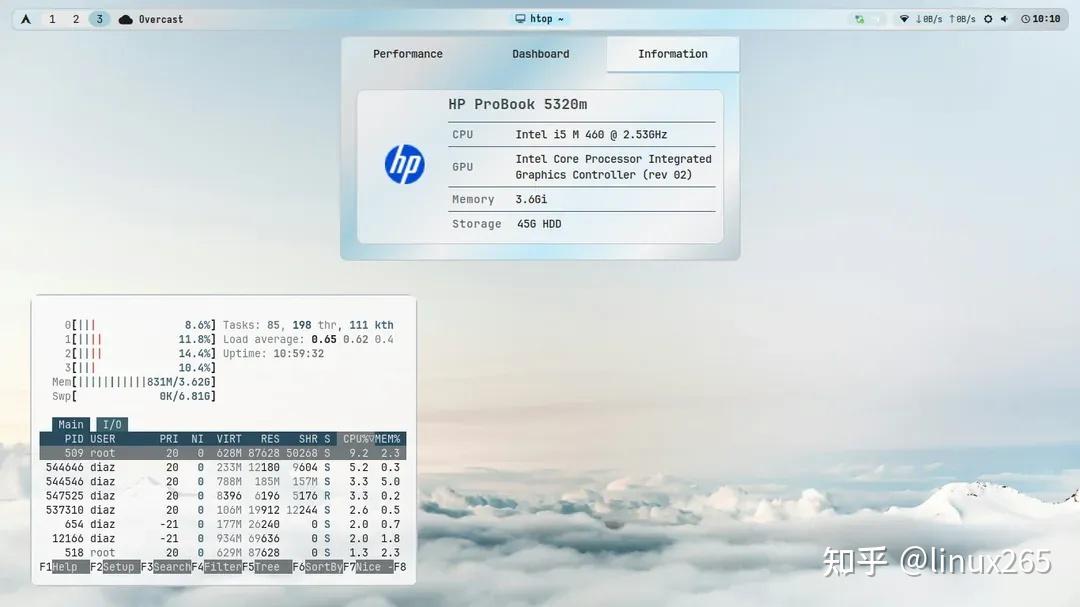
Task: Switch to workspace 2
Action: tap(76, 19)
